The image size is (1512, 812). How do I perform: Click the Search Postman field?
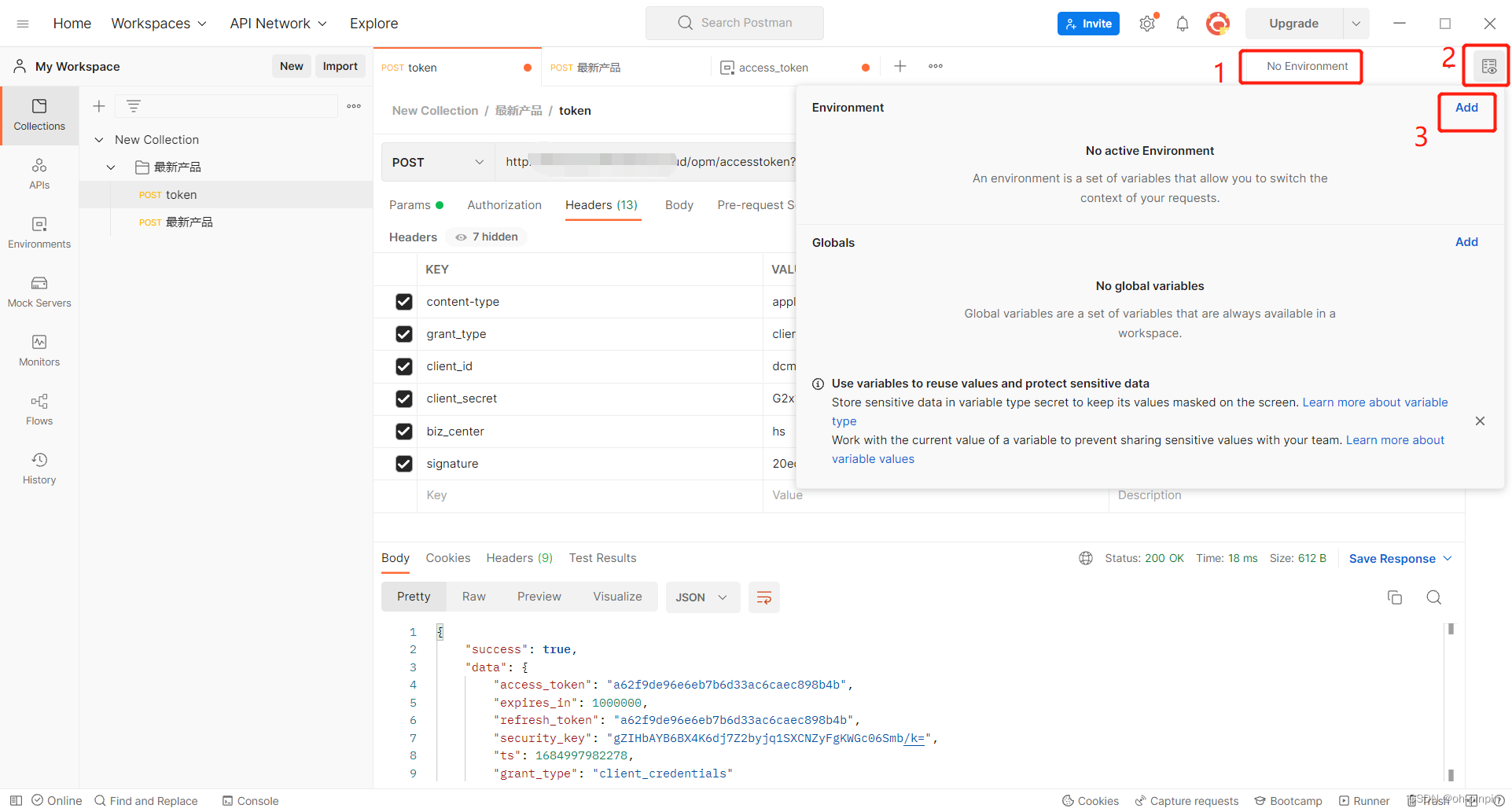point(734,23)
